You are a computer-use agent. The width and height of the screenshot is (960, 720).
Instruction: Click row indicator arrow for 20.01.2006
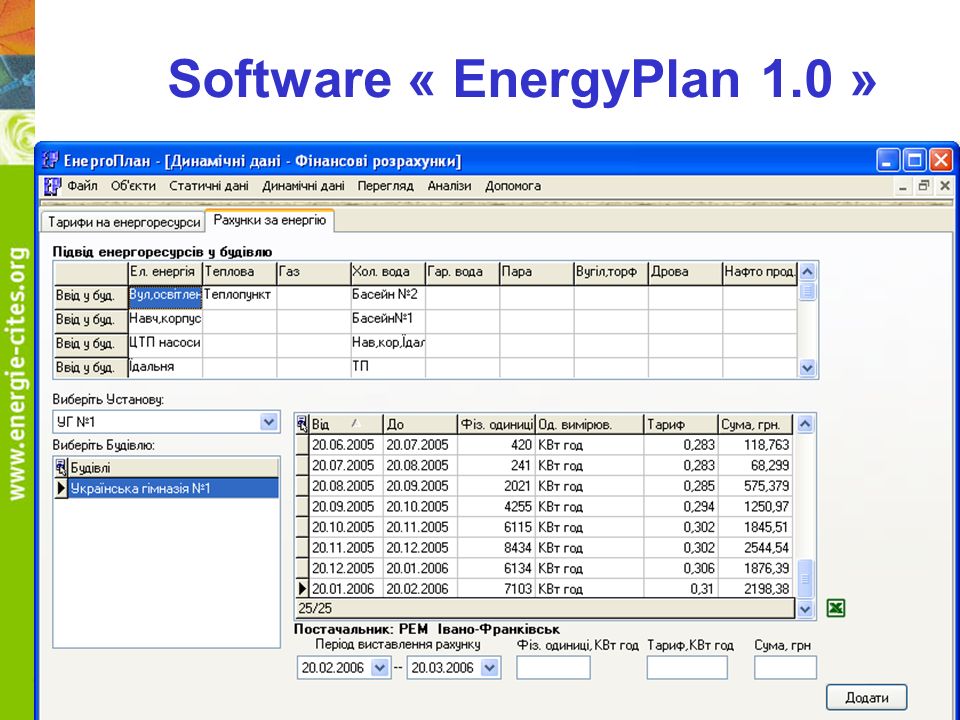(x=302, y=588)
